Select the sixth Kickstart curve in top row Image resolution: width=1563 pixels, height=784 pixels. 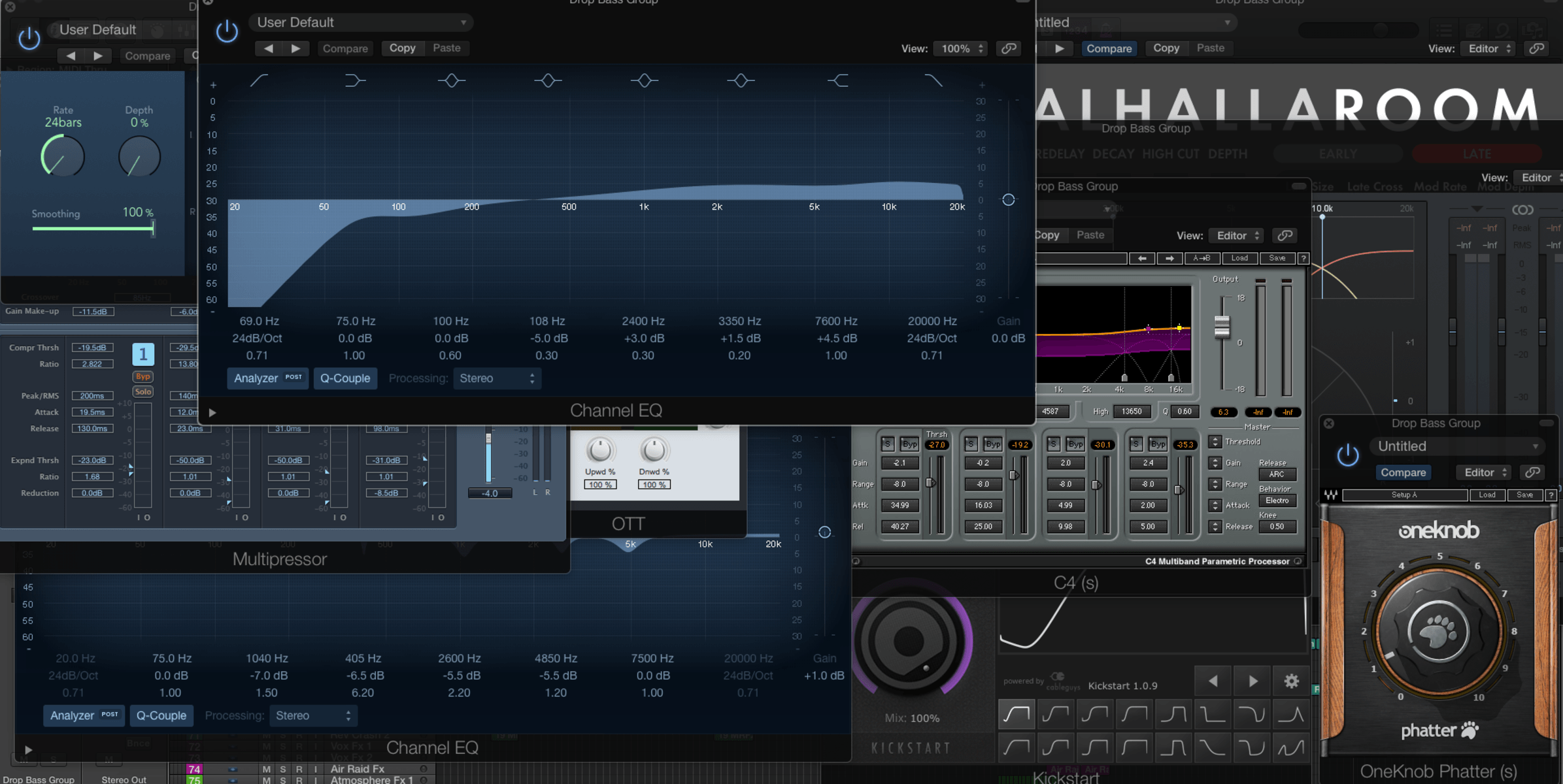tap(1213, 714)
